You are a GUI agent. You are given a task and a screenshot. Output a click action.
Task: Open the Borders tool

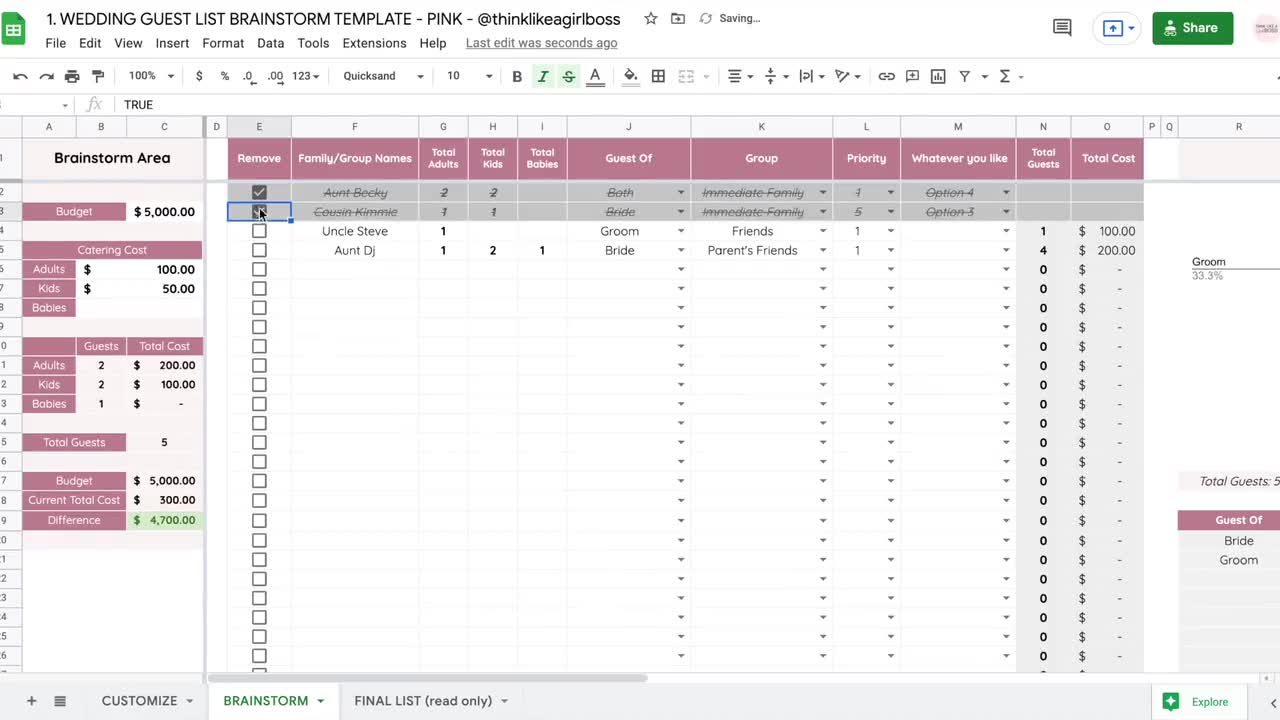pos(658,76)
